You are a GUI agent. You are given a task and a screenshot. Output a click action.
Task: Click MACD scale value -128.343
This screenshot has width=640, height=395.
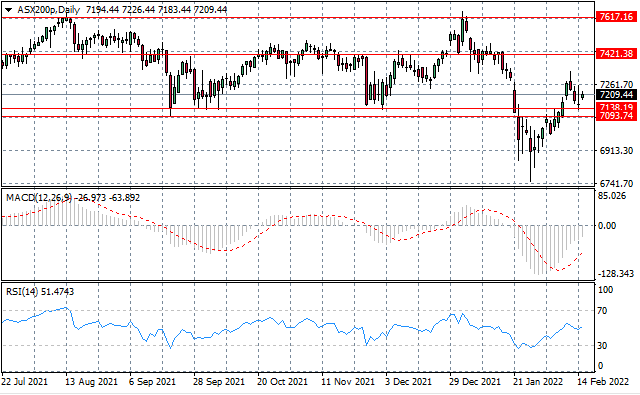click(x=616, y=273)
